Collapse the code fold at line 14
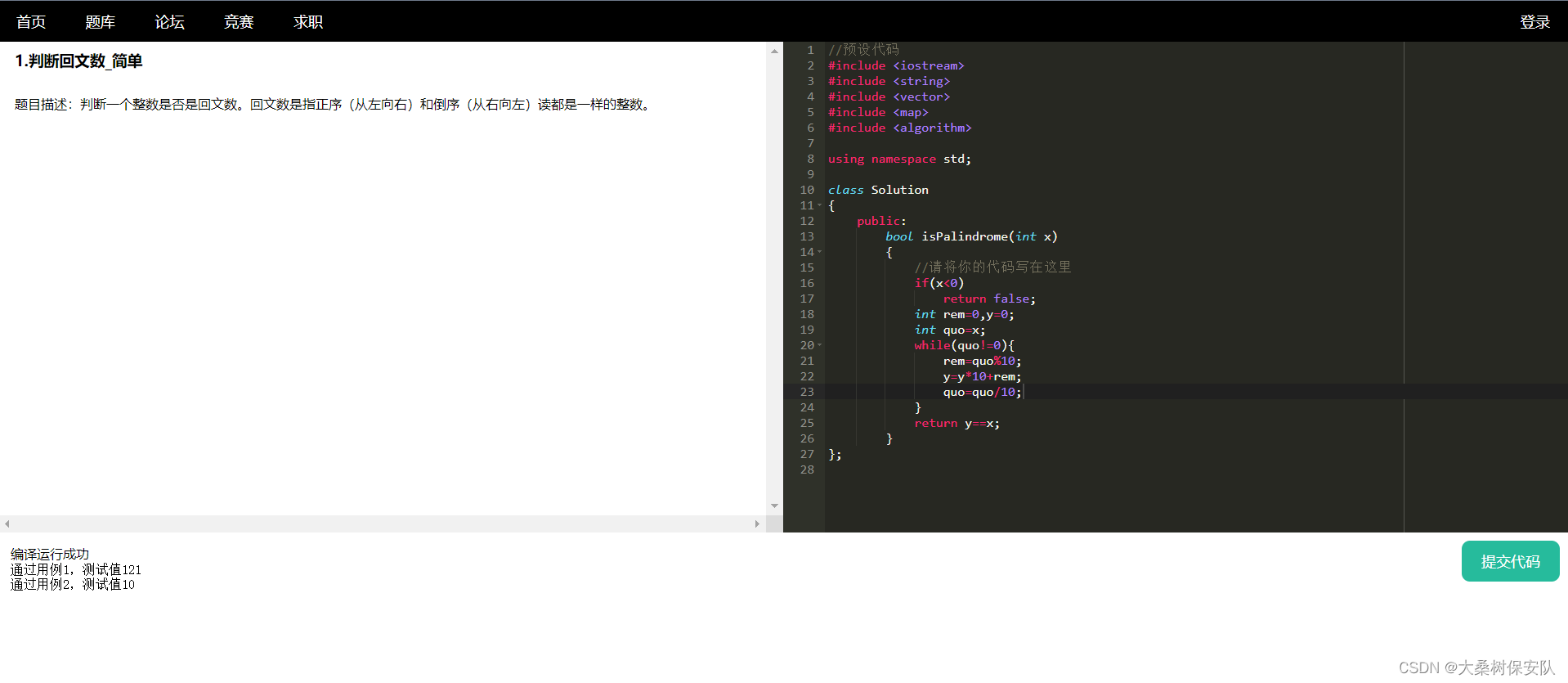This screenshot has width=1568, height=683. pyautogui.click(x=820, y=252)
